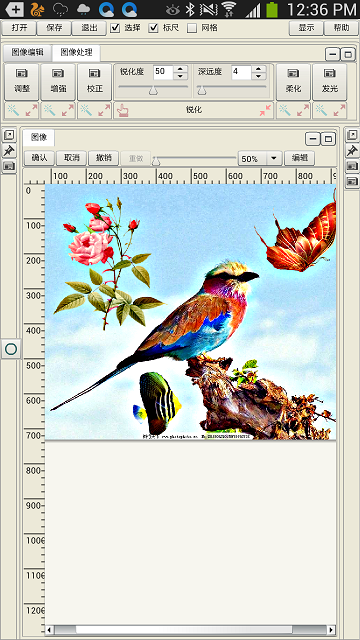Click the magic wand icon under 调整
Screen dimensions: 360x640
[13, 110]
